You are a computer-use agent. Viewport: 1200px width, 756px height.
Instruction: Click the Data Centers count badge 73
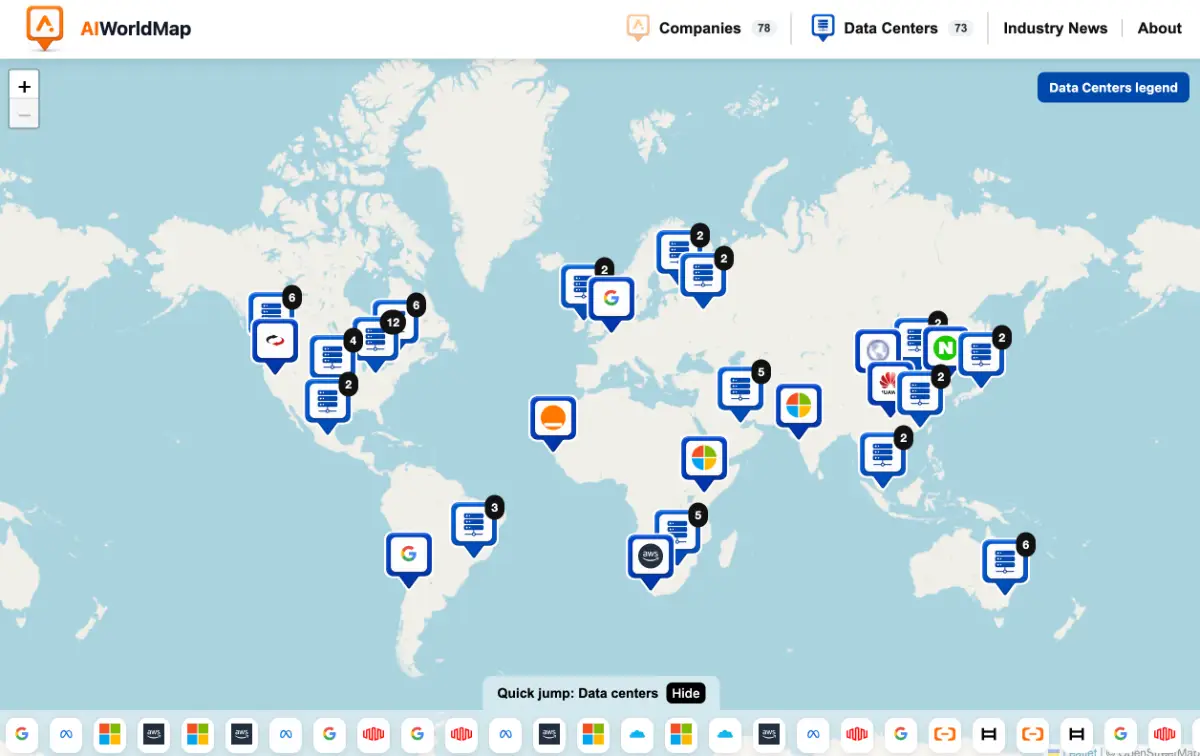pos(961,28)
